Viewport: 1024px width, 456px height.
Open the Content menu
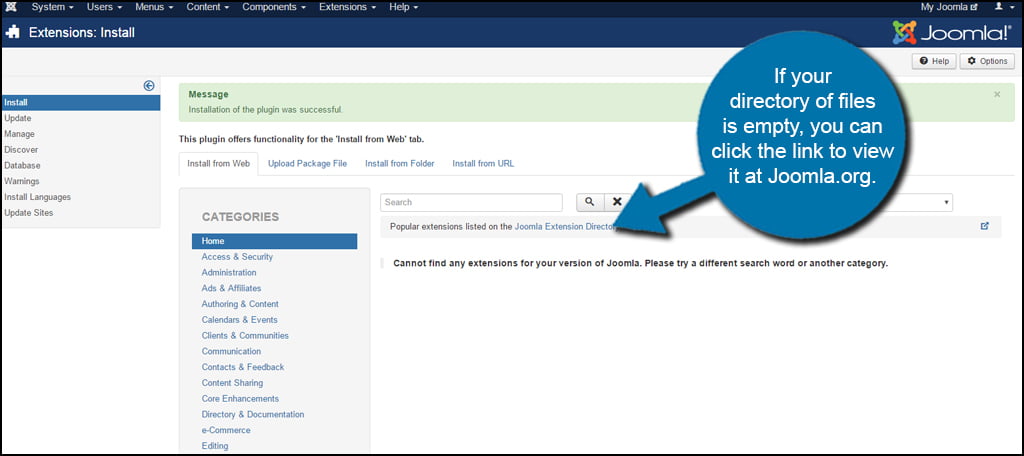tap(208, 7)
